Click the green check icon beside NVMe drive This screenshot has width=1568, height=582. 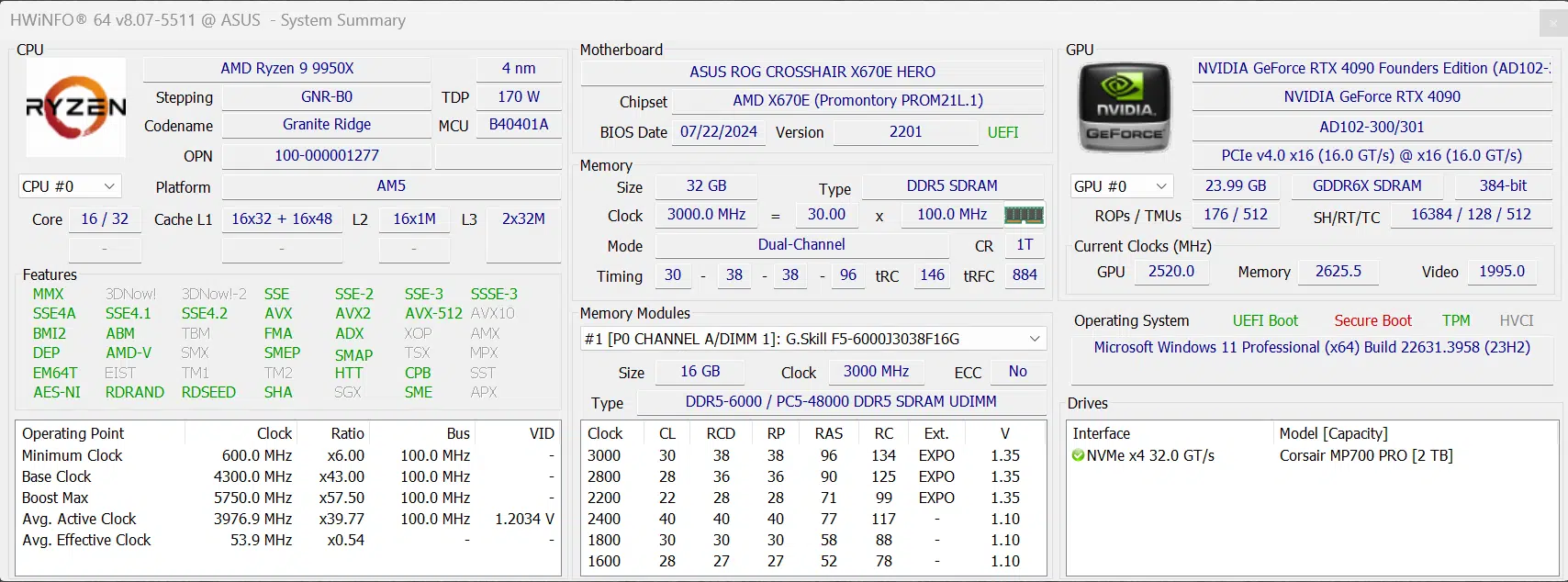[1078, 455]
